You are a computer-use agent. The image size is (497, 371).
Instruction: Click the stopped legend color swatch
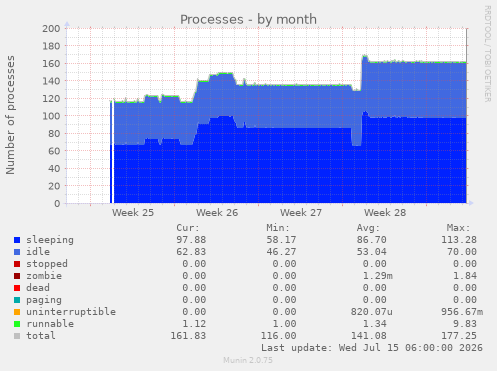click(x=17, y=264)
